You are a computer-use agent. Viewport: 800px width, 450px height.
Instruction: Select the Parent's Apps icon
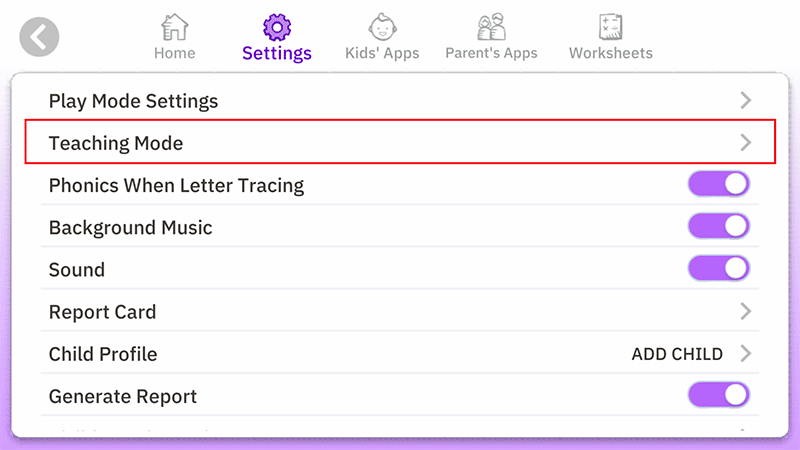[490, 27]
